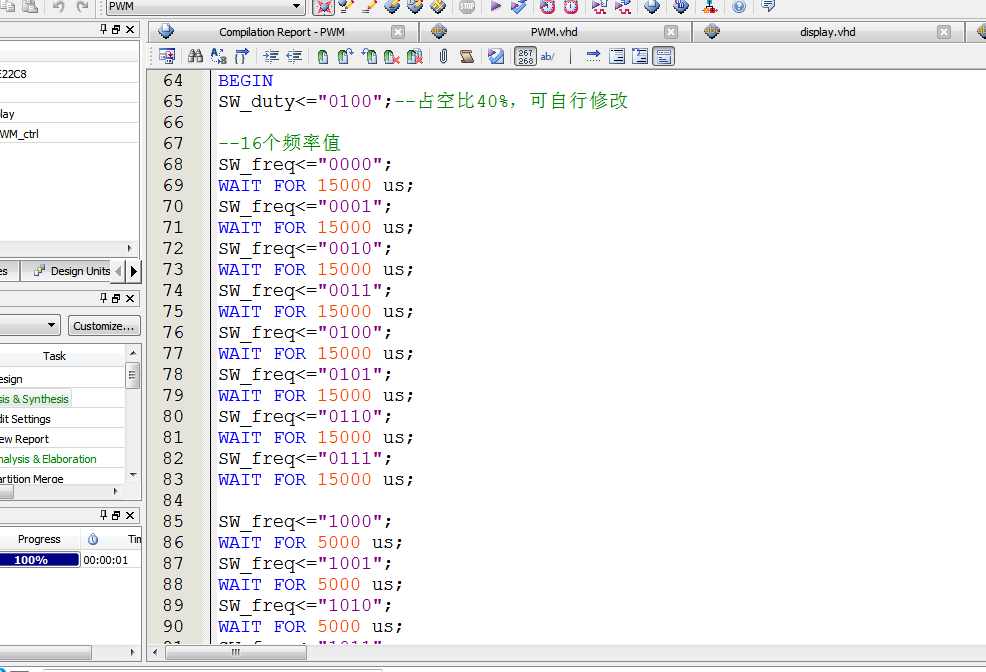Click the find matching delimiter braces icon
This screenshot has height=672, width=986.
click(x=241, y=57)
